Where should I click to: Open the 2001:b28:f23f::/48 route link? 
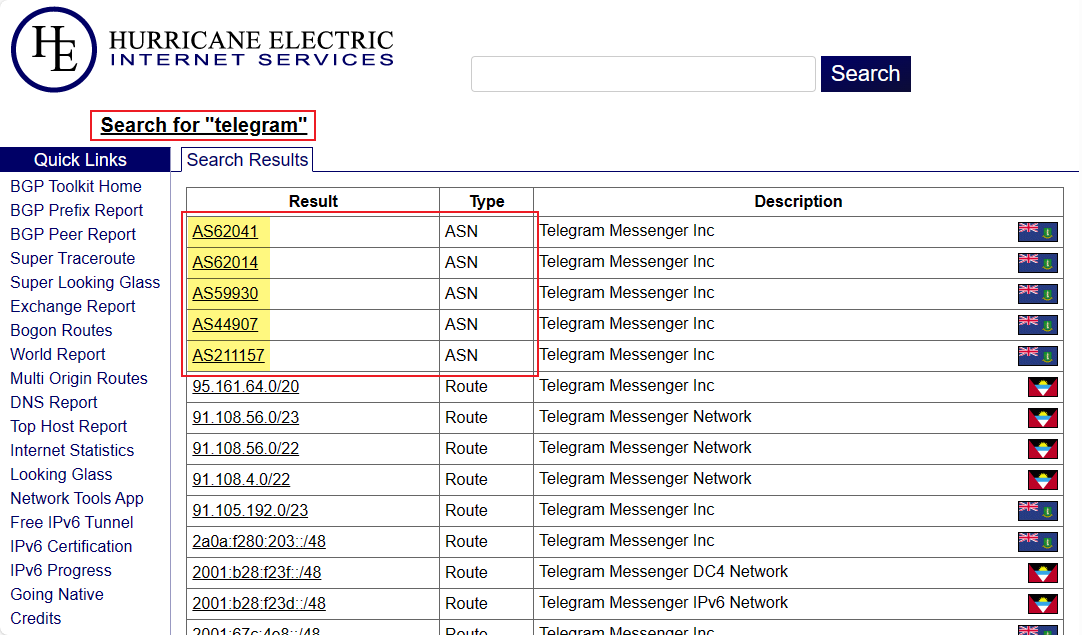click(256, 573)
